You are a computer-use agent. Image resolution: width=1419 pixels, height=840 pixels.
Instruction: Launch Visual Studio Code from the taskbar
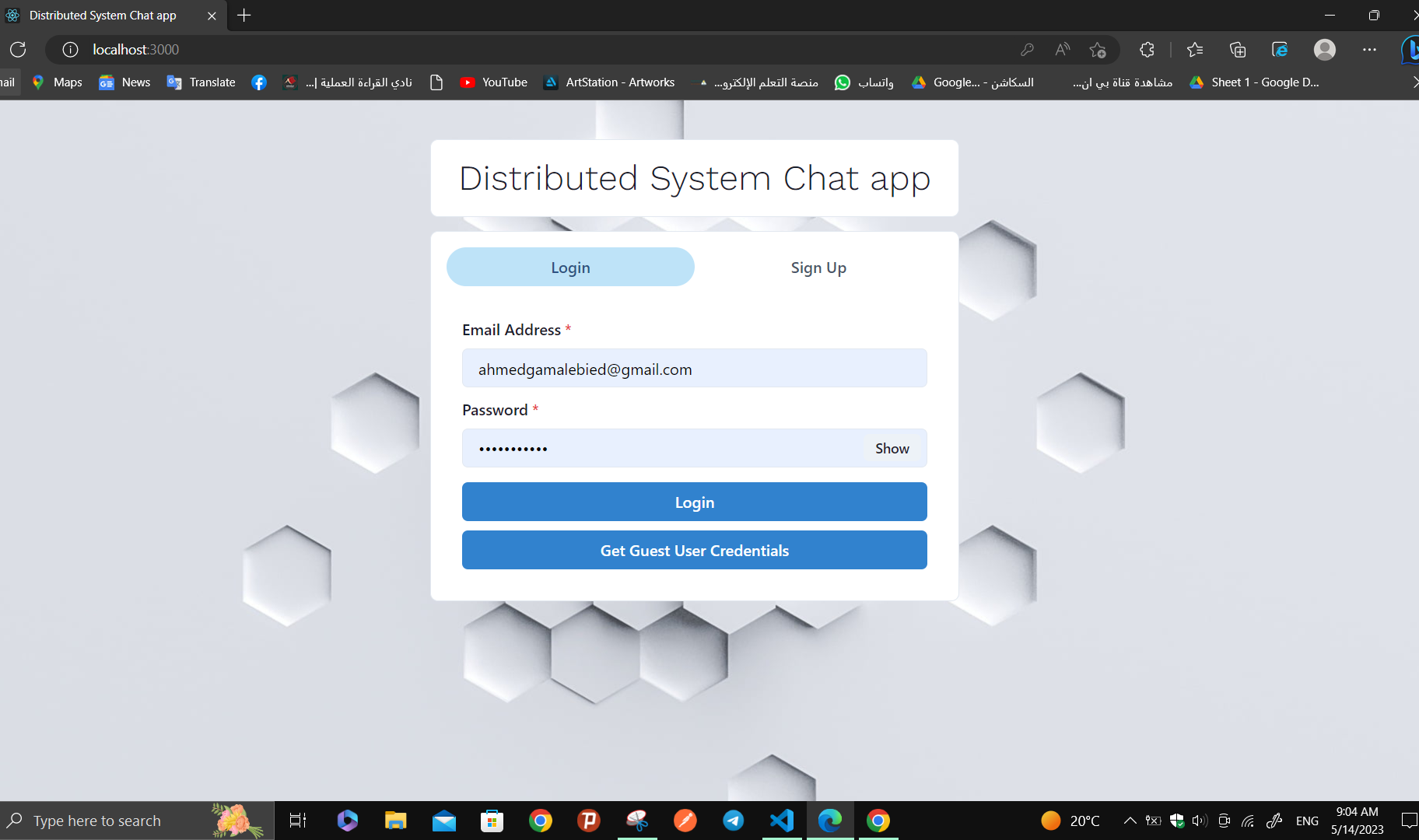pyautogui.click(x=781, y=820)
